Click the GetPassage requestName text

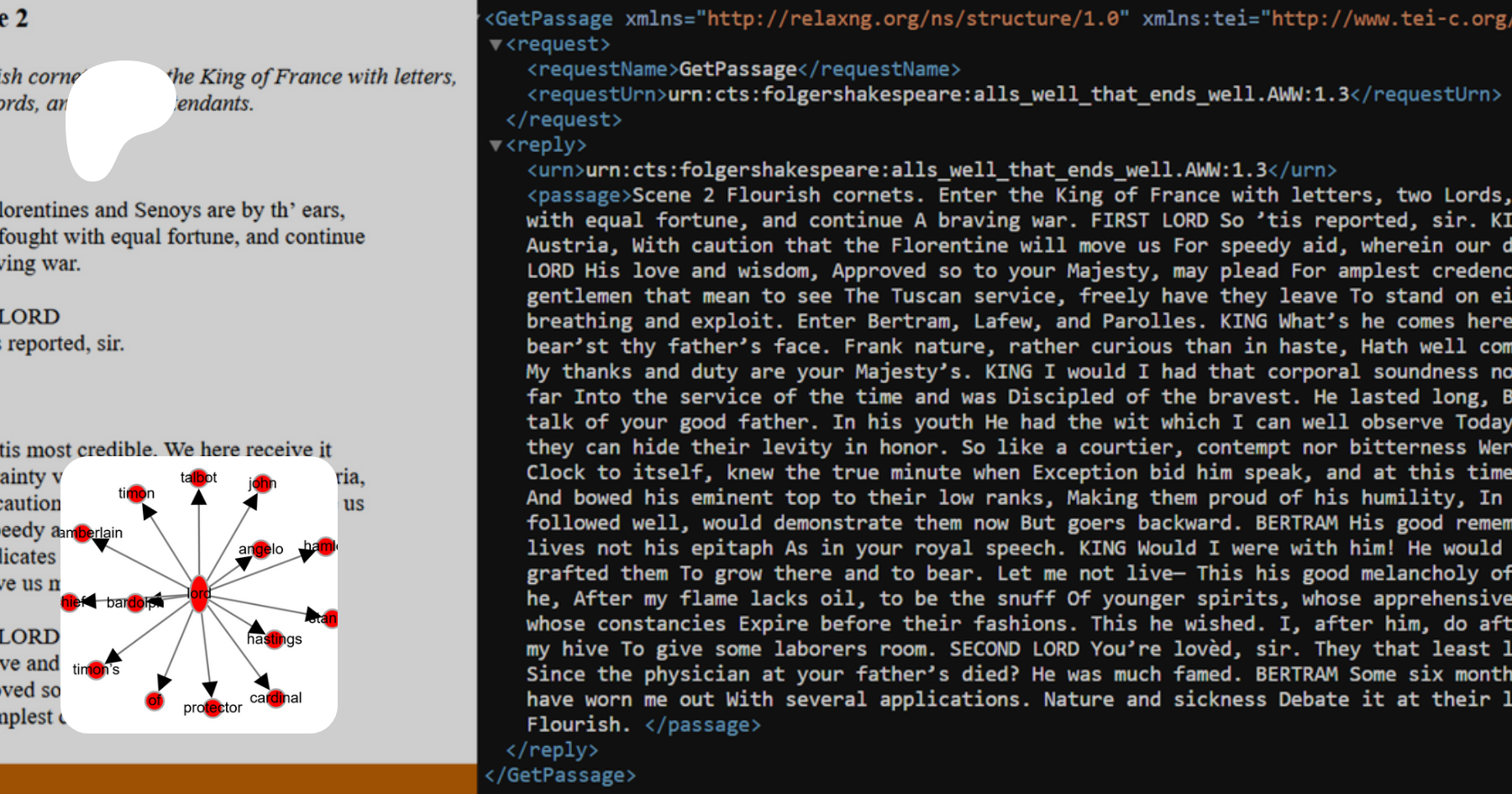point(738,70)
